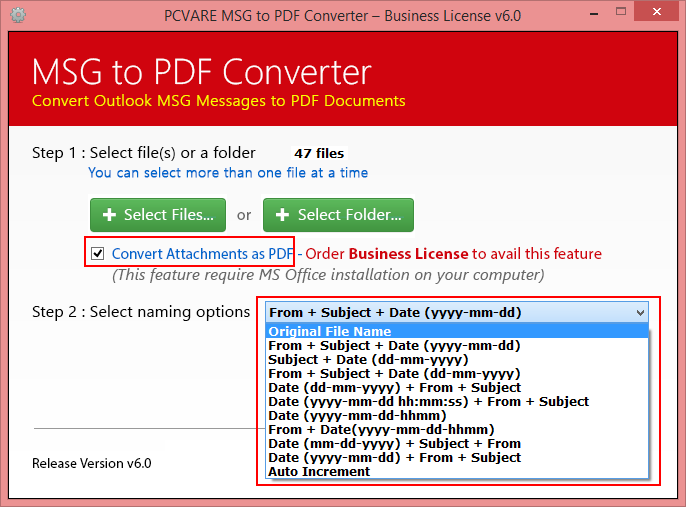Minimize the PCVARE converter window
This screenshot has width=686, height=507.
coord(594,14)
